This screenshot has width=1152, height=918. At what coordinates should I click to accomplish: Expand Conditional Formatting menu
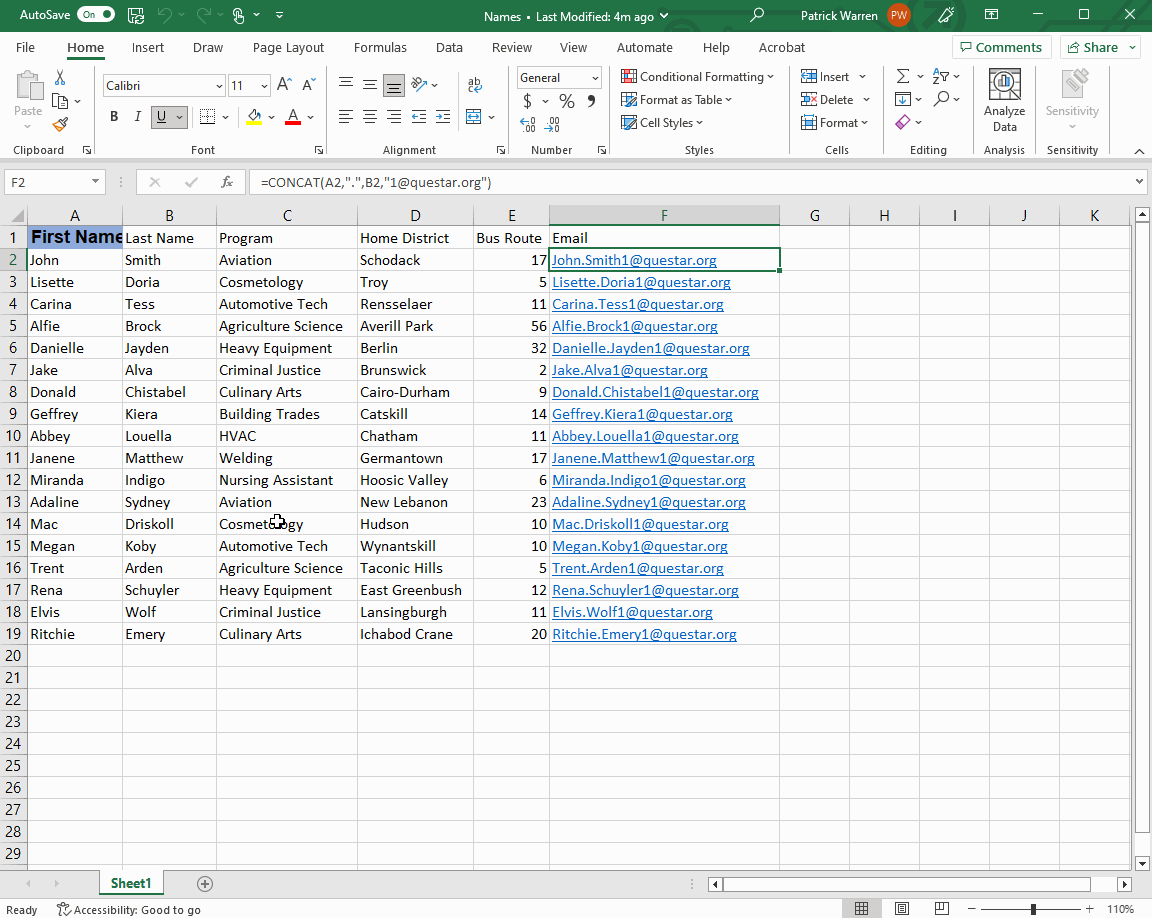[698, 77]
